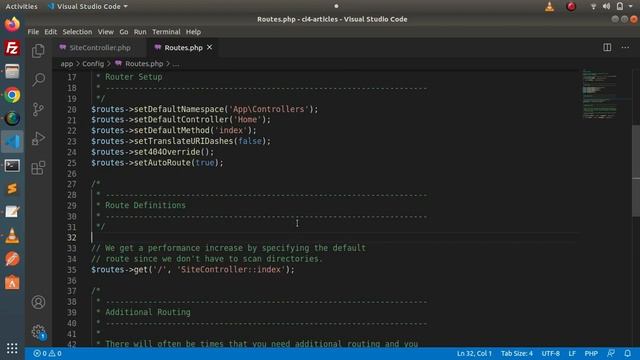Open the Explorer view in activity bar

coord(38,51)
